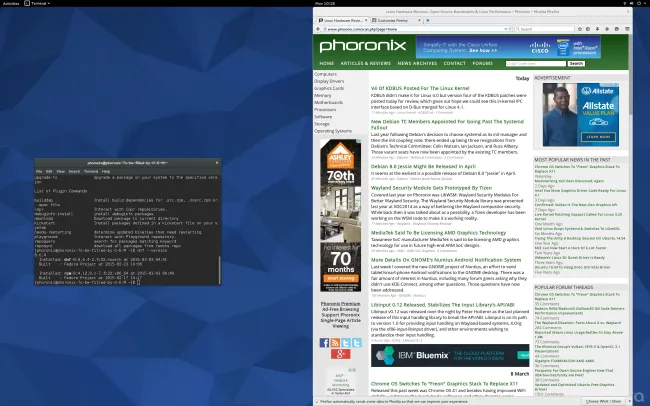Close the terminal window
Image resolution: width=650 pixels, height=406 pixels.
tap(216, 163)
